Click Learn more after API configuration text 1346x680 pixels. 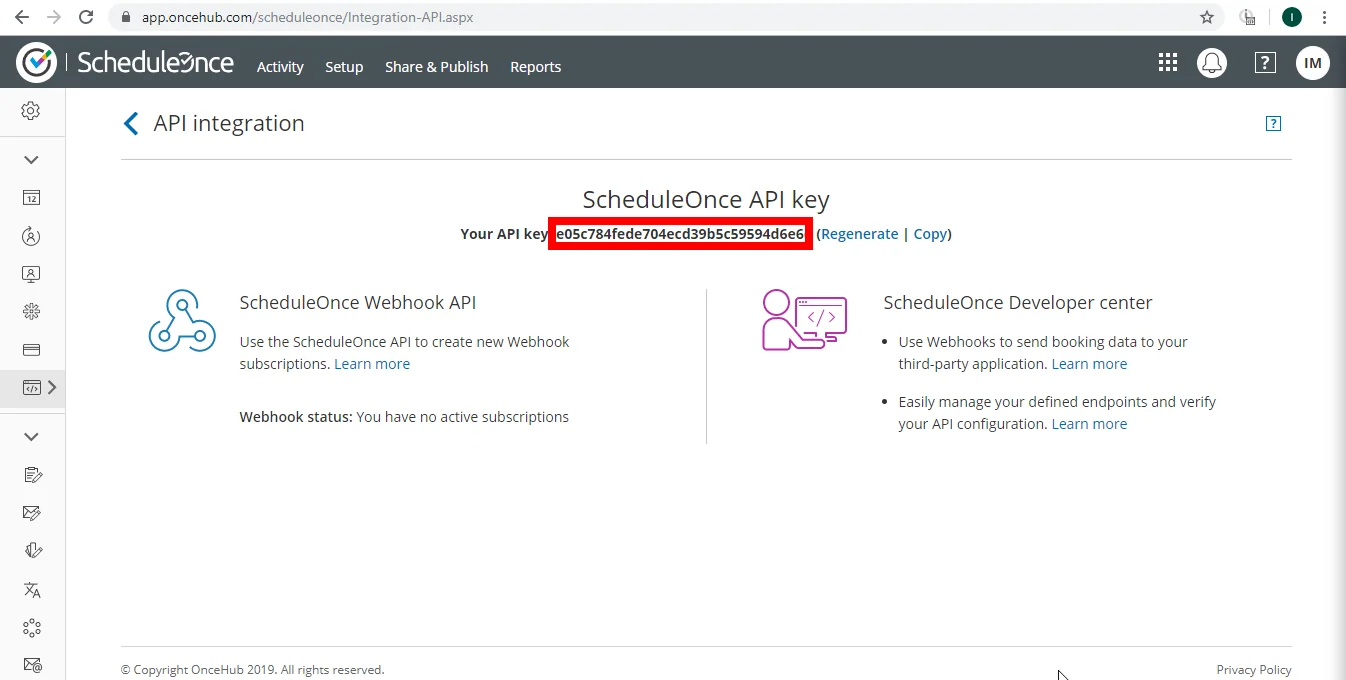pos(1089,424)
